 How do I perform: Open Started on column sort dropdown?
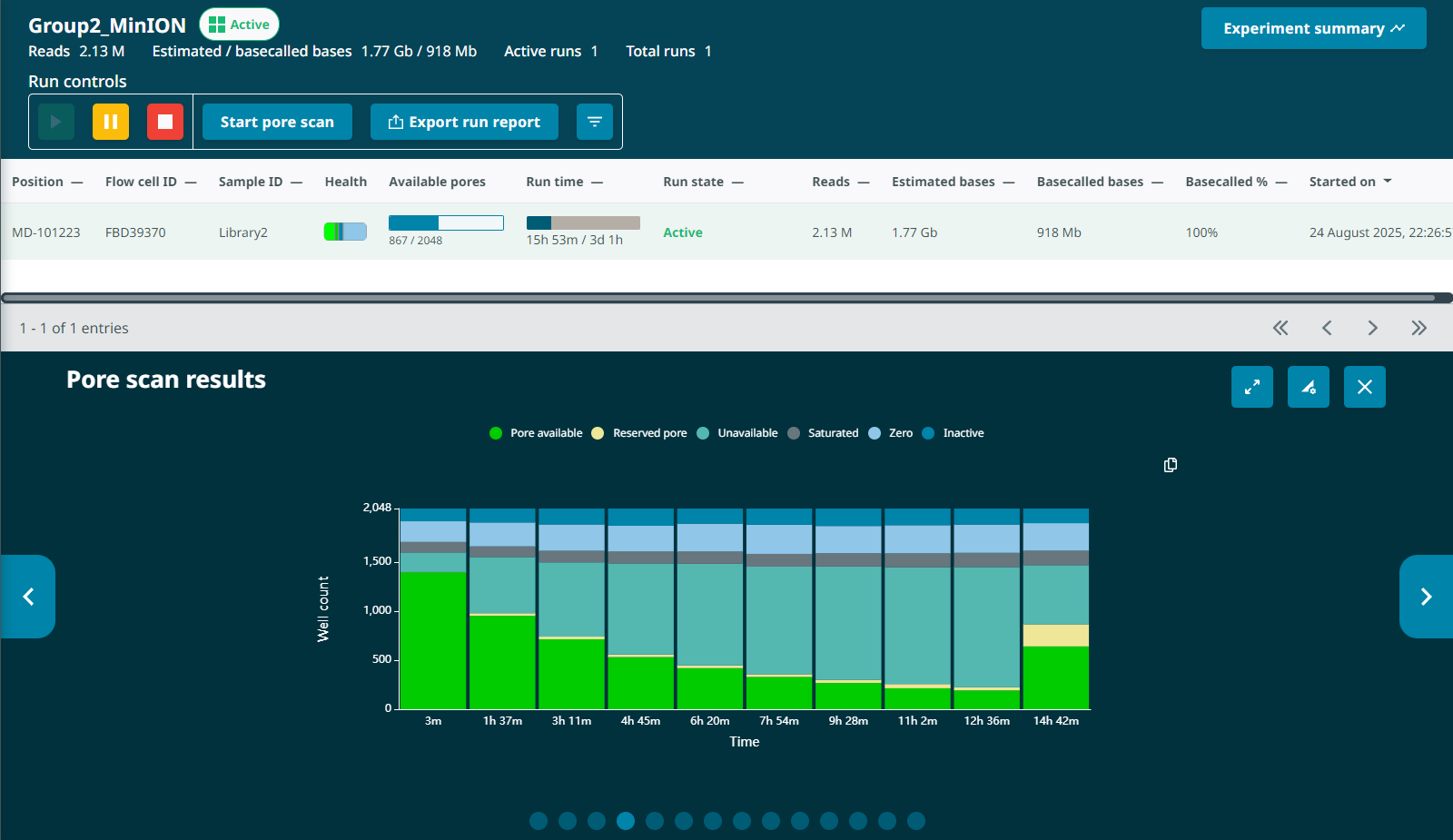(1387, 182)
